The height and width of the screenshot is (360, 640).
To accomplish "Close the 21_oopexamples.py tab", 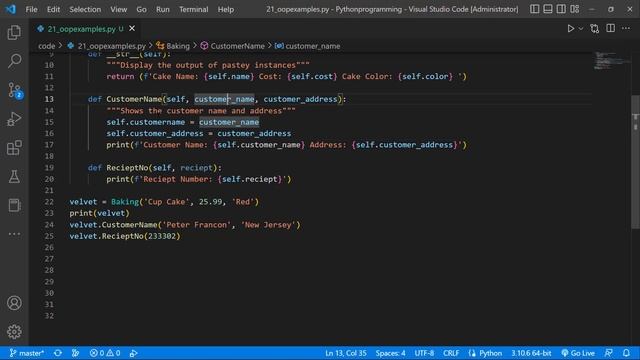I will coord(132,29).
